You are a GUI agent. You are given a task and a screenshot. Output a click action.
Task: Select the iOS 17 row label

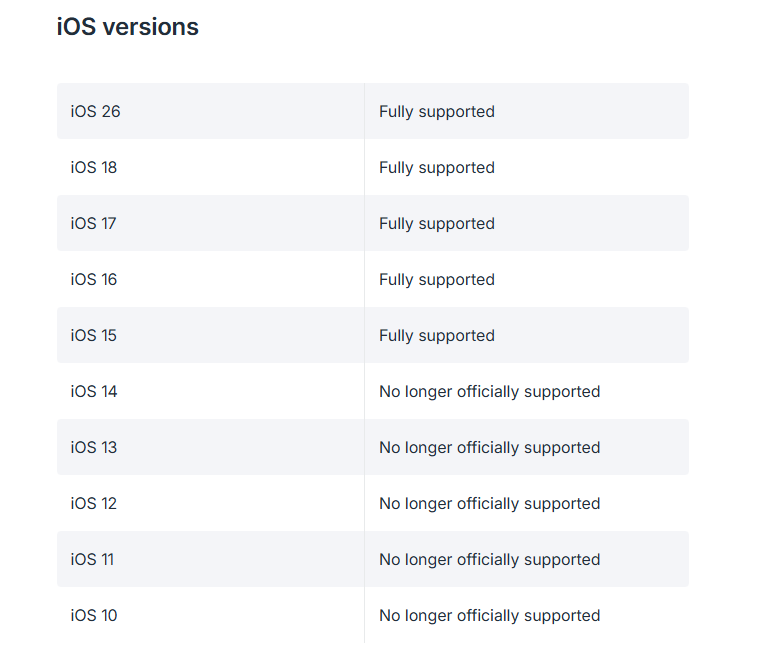click(x=94, y=223)
